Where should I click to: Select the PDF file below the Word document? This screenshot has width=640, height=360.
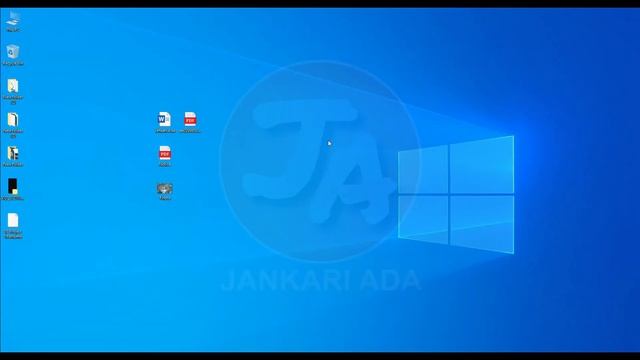click(x=165, y=153)
